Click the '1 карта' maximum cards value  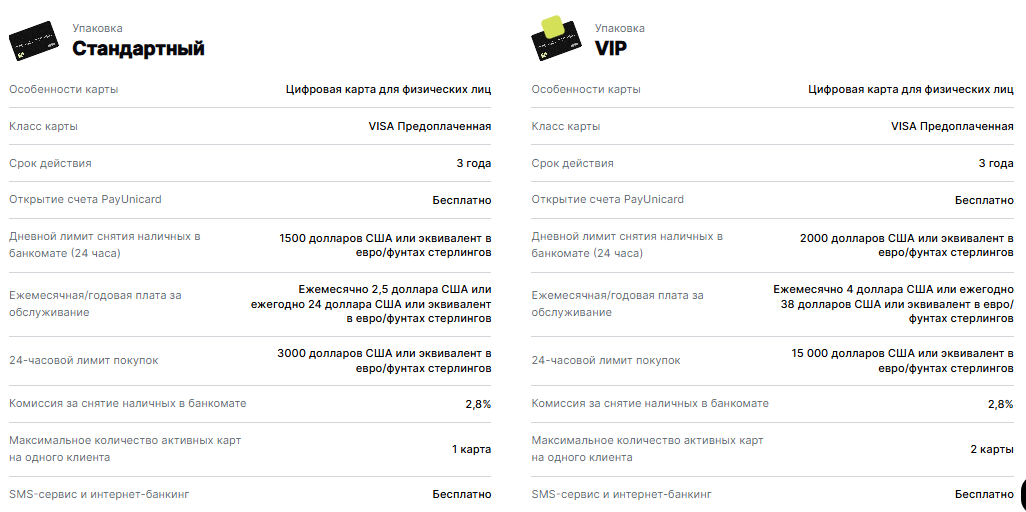pos(471,449)
